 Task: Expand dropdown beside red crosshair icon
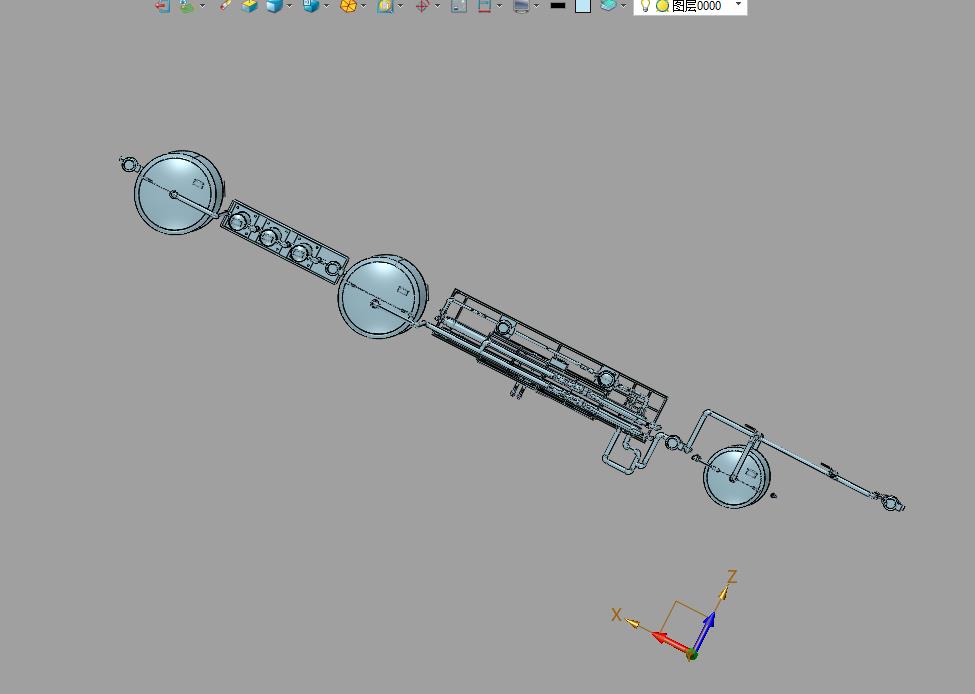click(438, 6)
